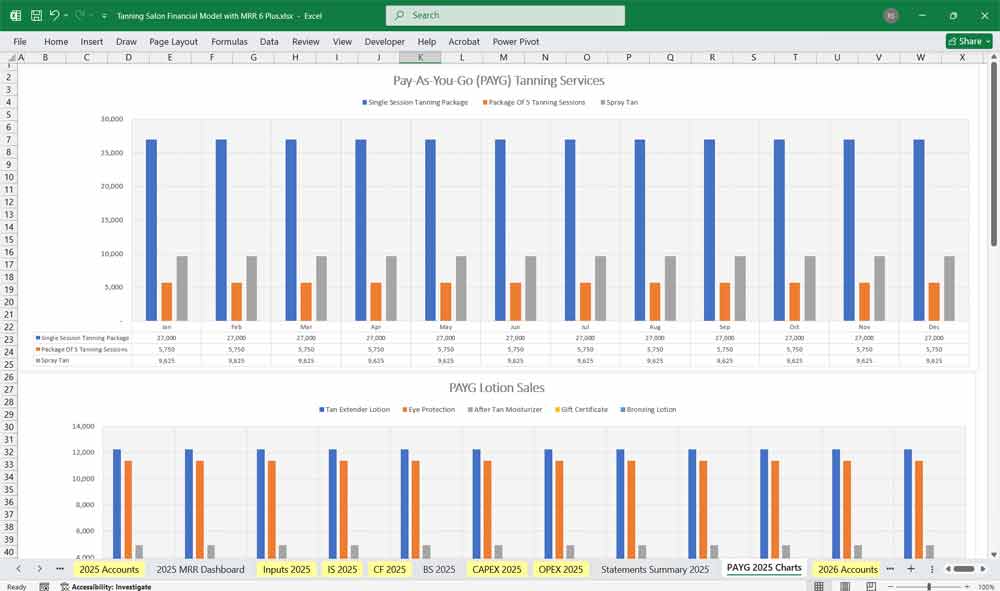Screen dimensions: 1000x591
Task: Add a new sheet with plus icon
Action: pos(910,569)
